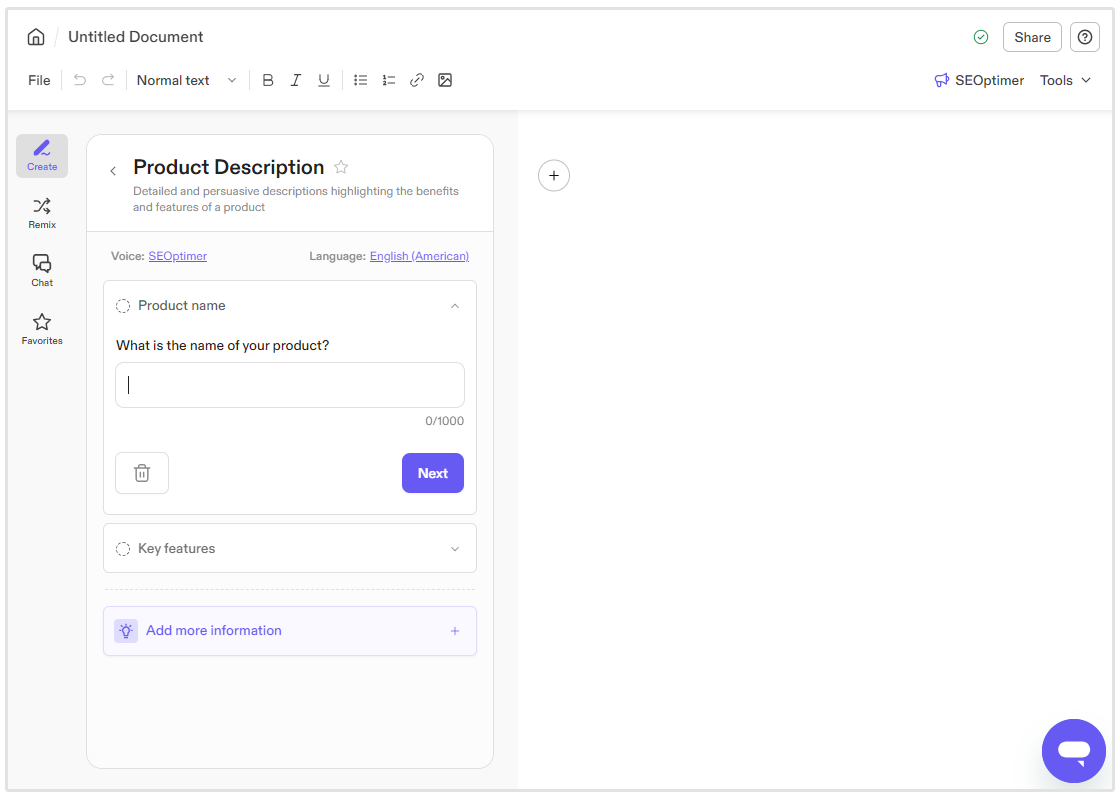Toggle italic formatting
The height and width of the screenshot is (800, 1120).
296,80
